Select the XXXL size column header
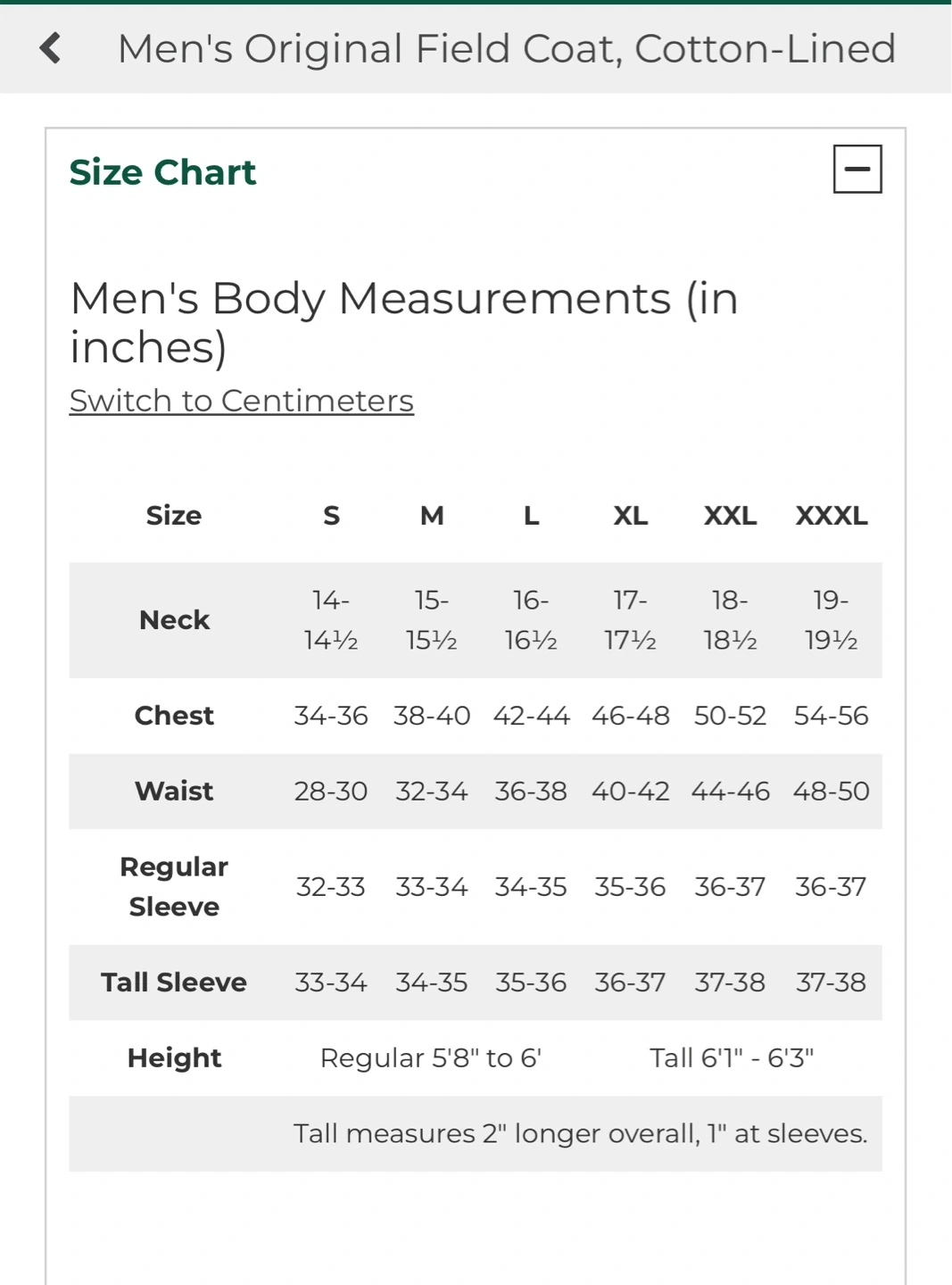The image size is (952, 1285). (x=831, y=516)
